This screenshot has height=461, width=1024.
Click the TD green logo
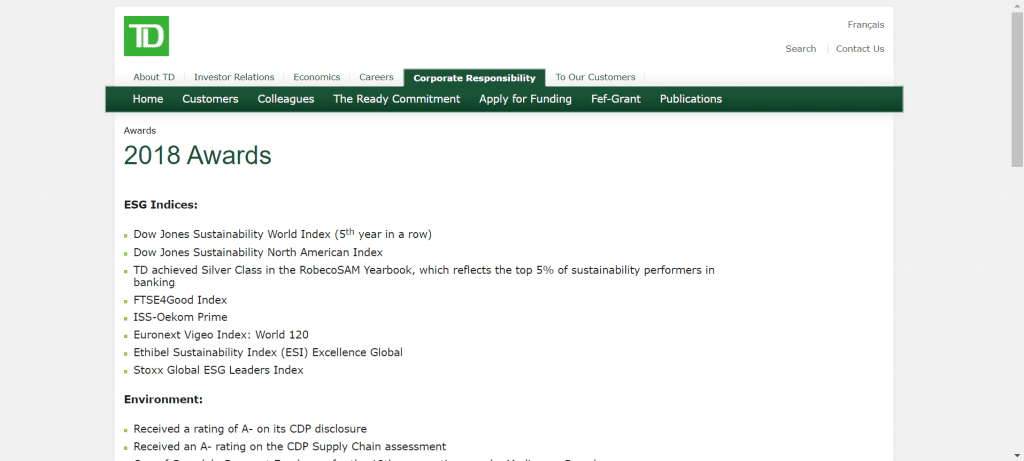click(x=146, y=36)
